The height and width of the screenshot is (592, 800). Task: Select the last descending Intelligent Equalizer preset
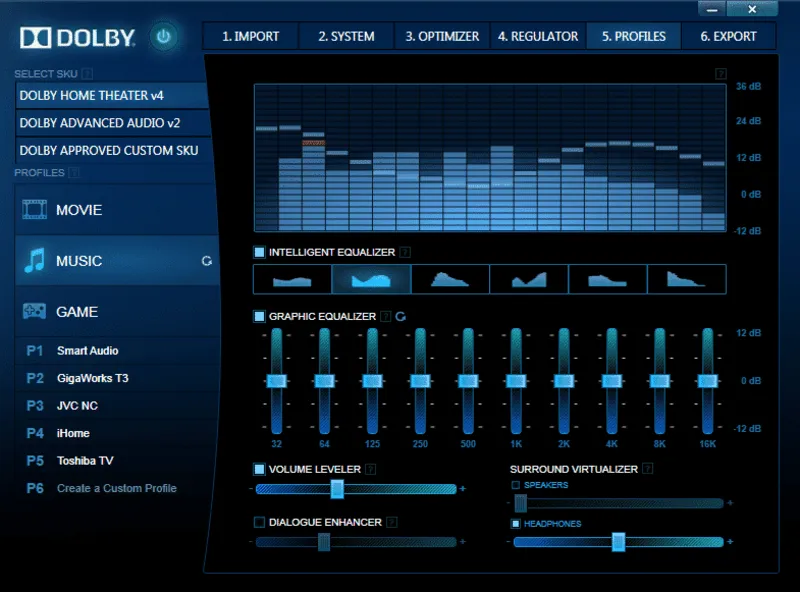686,279
